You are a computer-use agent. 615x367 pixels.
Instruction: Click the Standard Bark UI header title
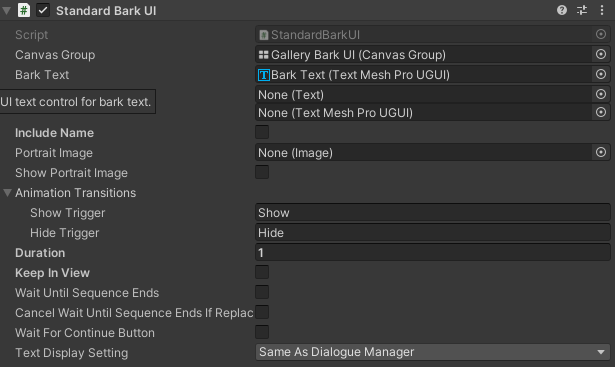click(106, 11)
